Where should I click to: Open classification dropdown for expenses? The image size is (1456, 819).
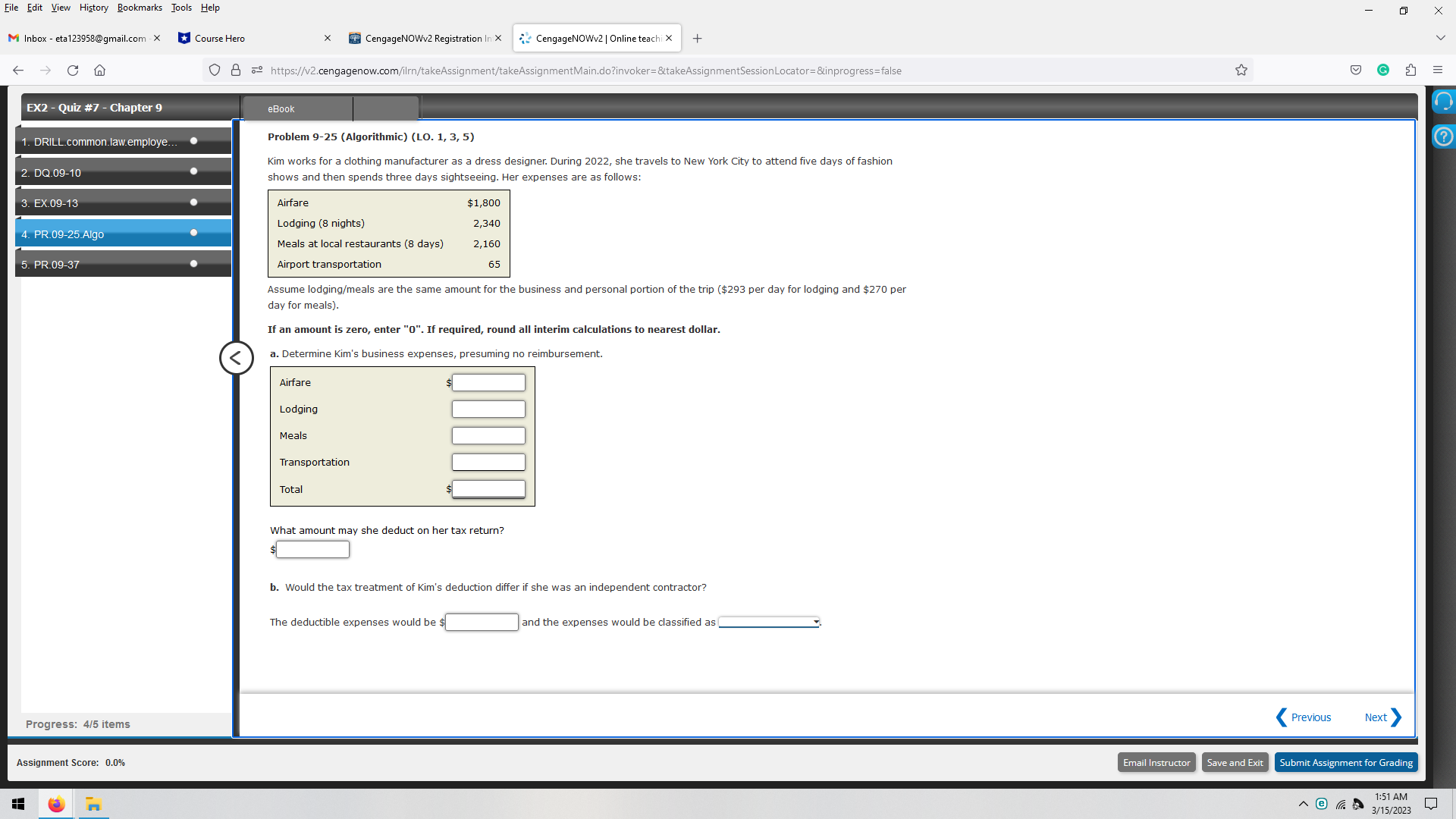coord(769,623)
